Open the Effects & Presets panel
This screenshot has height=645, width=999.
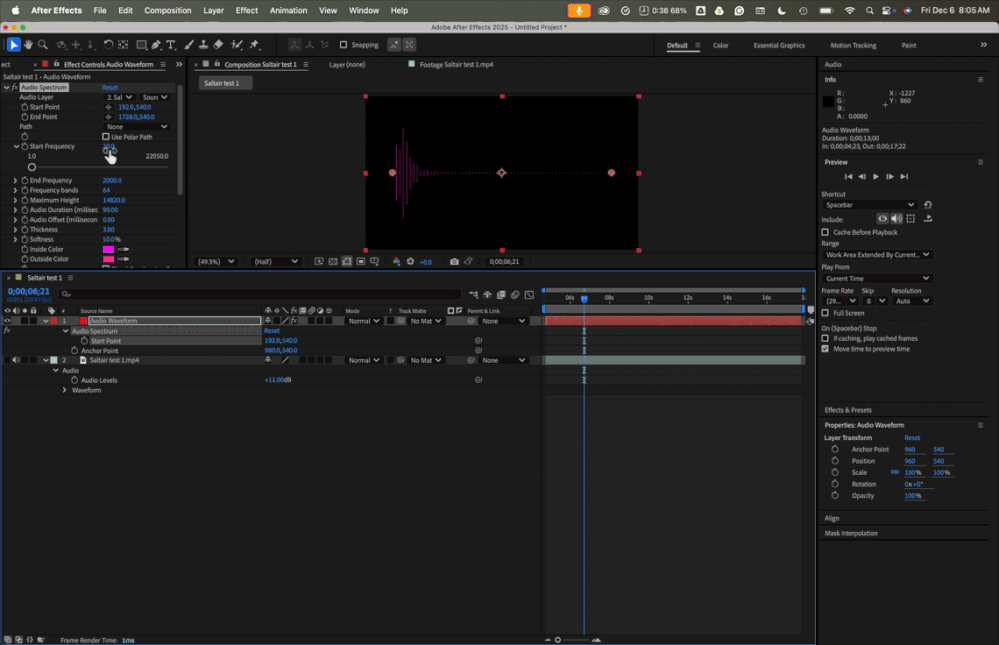click(x=848, y=410)
